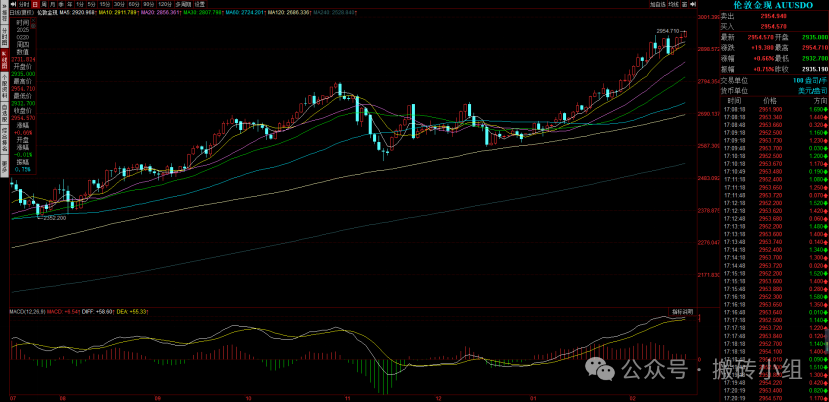Click the 收盘价 value 2954.570 in info box
This screenshot has height=402, width=829.
pos(25,117)
